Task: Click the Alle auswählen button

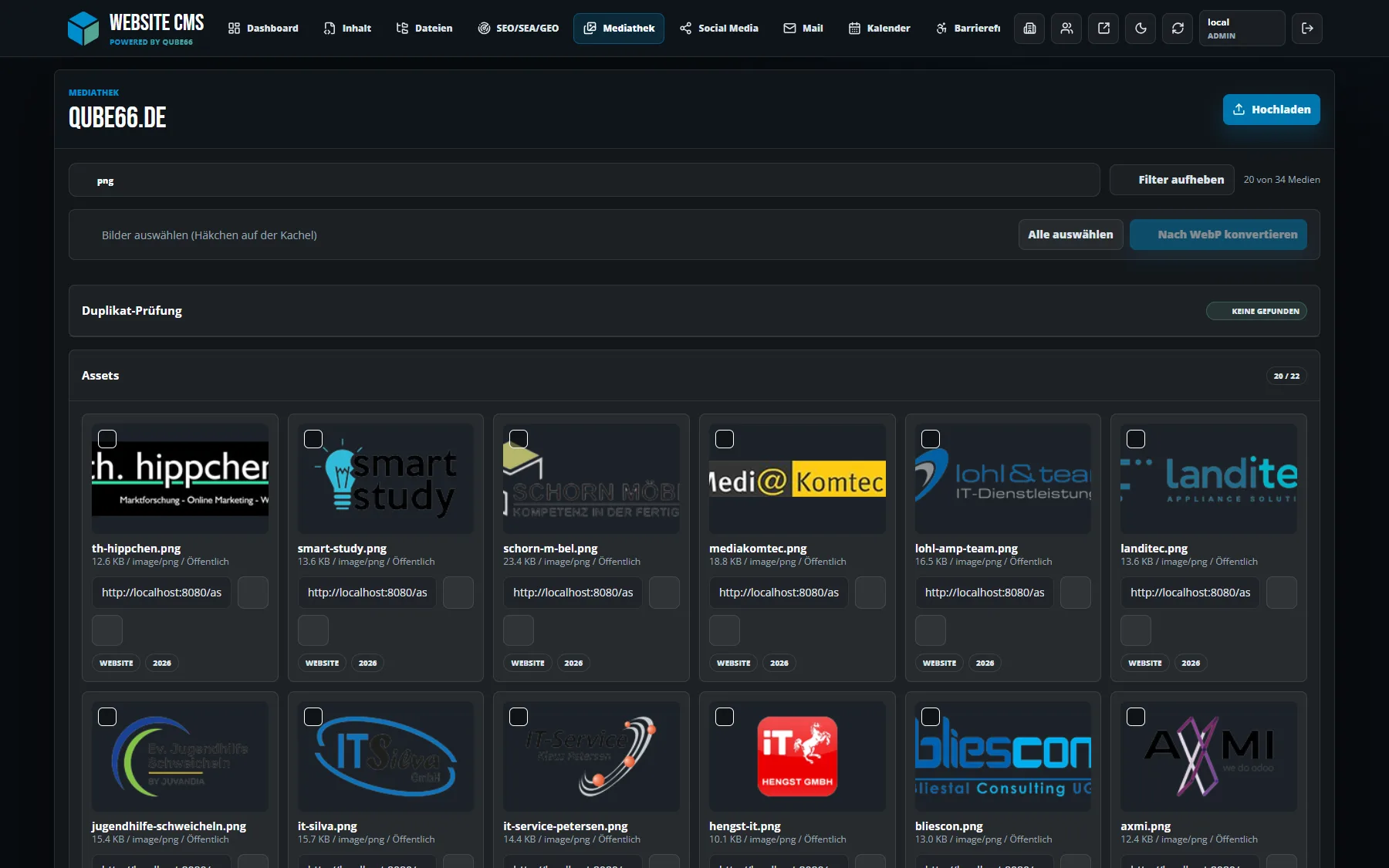Action: [x=1071, y=235]
